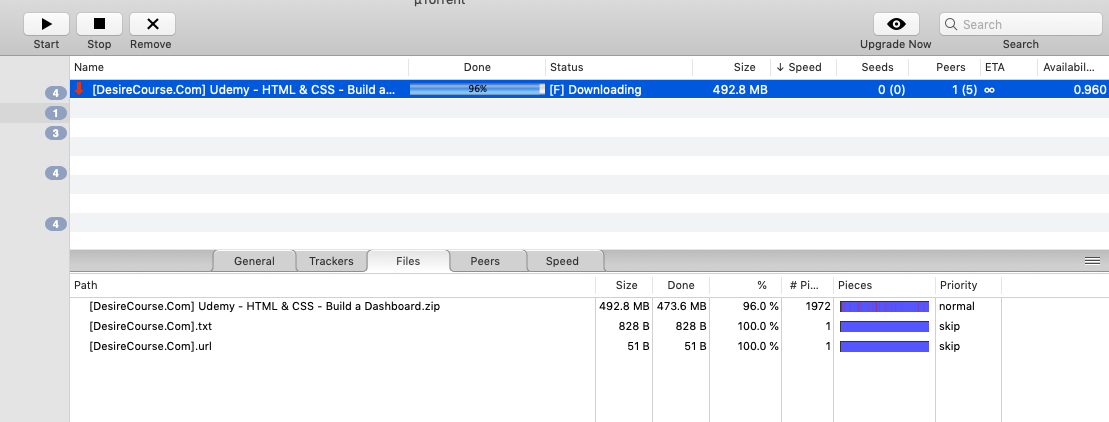1109x422 pixels.
Task: Select the Files tab
Action: (408, 261)
